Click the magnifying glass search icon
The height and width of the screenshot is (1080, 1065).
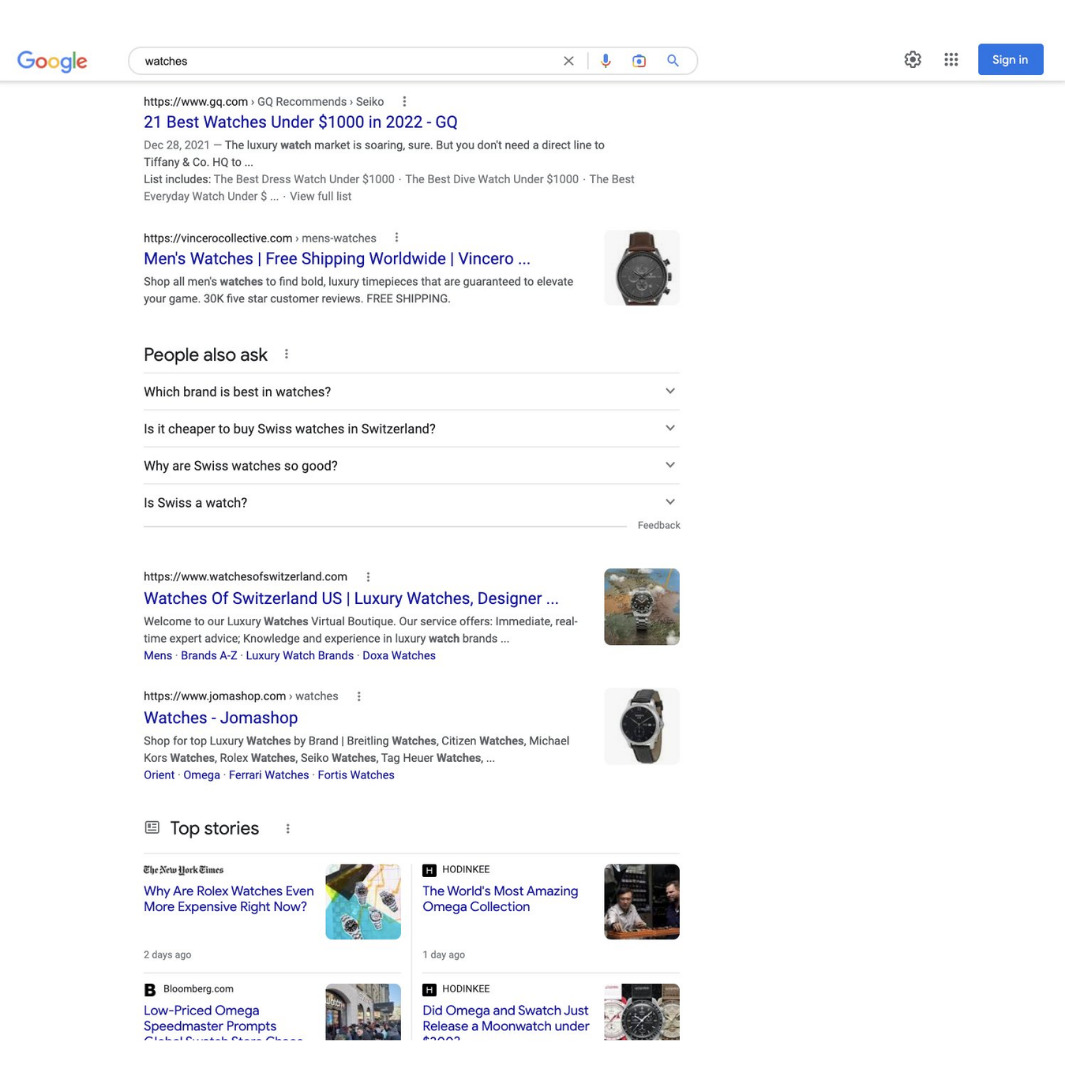pyautogui.click(x=673, y=61)
